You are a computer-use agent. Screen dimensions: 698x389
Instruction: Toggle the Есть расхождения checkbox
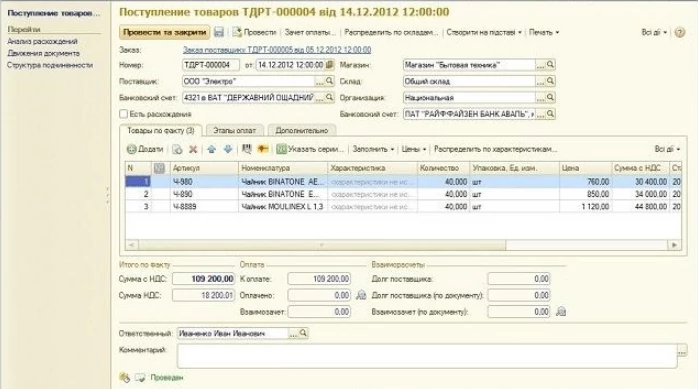[x=124, y=114]
